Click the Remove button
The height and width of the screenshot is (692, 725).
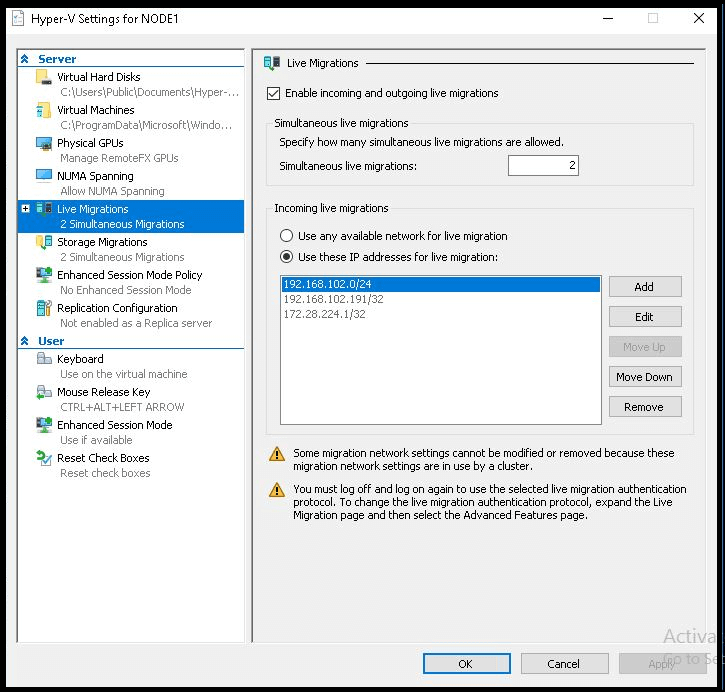pos(645,407)
